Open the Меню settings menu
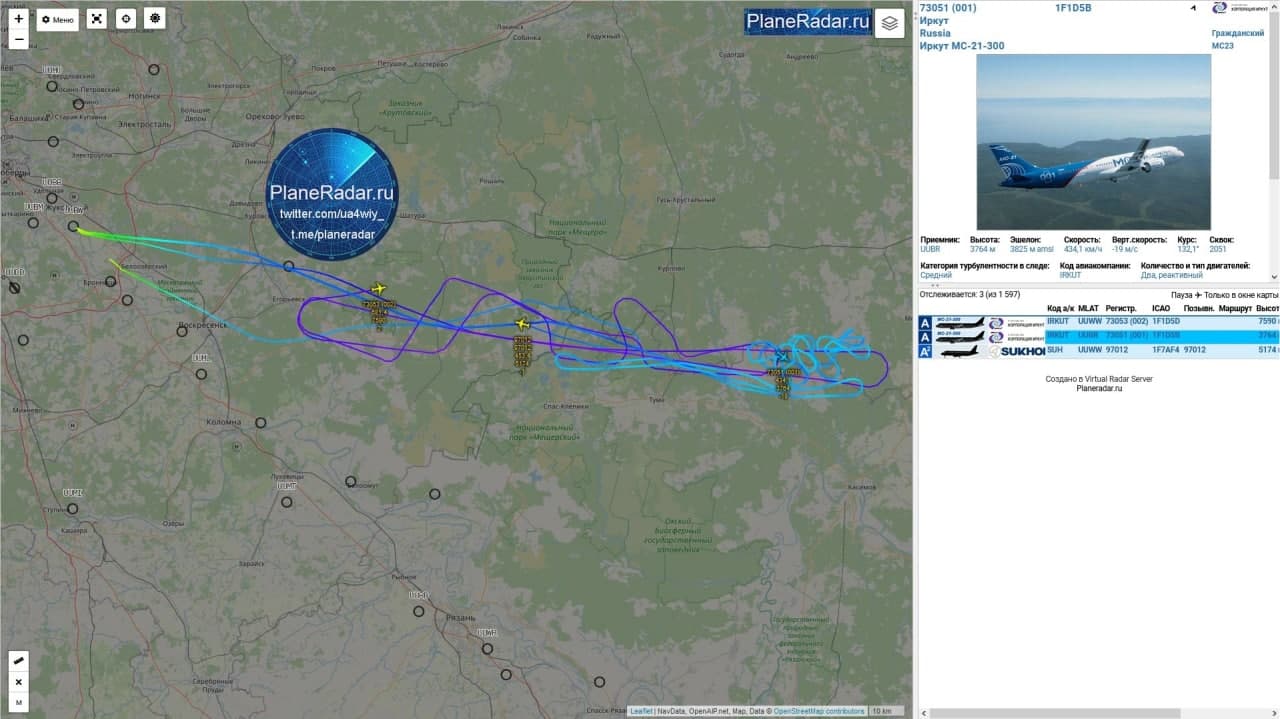 pyautogui.click(x=58, y=19)
